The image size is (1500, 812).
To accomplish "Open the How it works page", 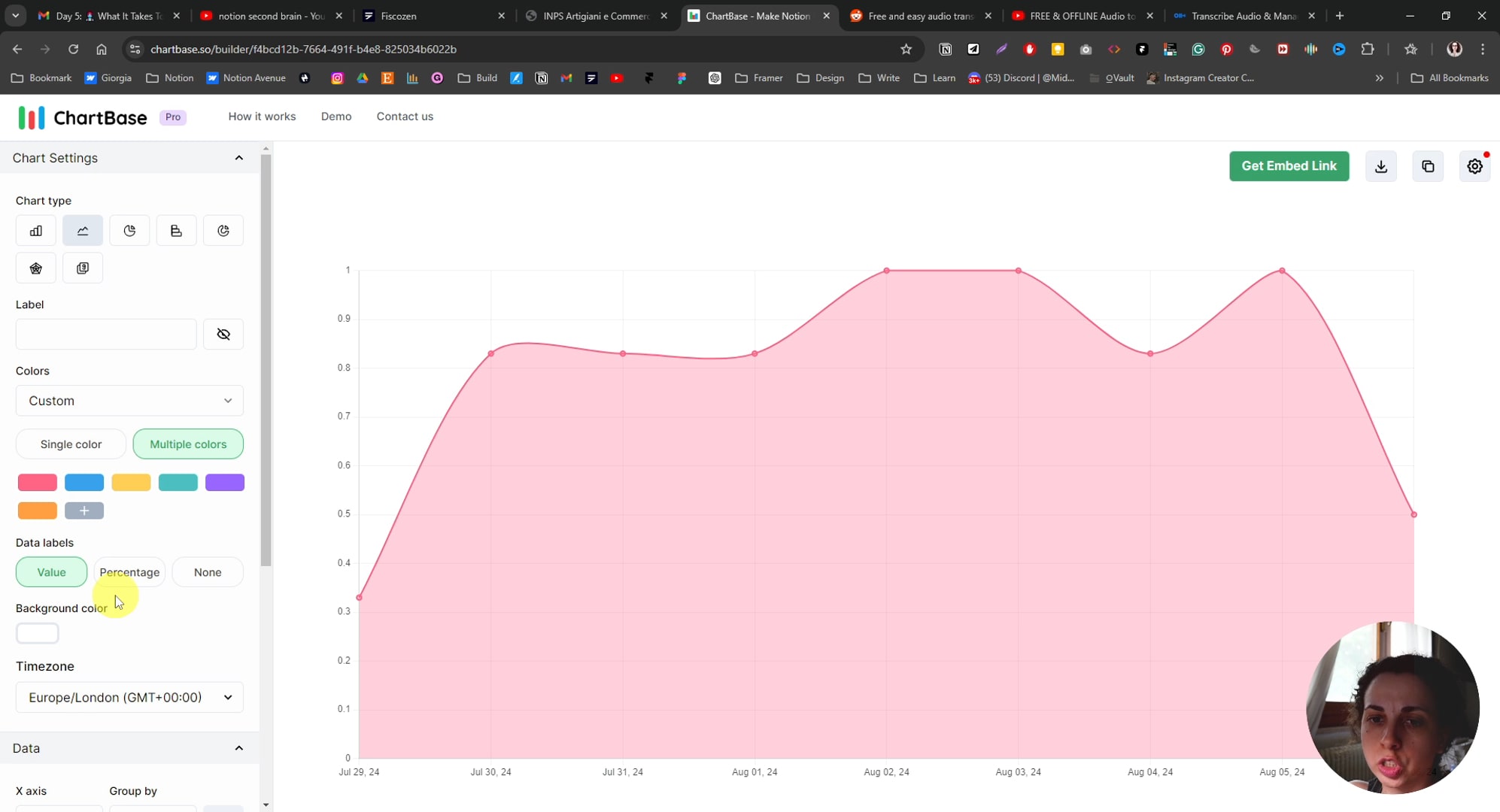I will 262,117.
